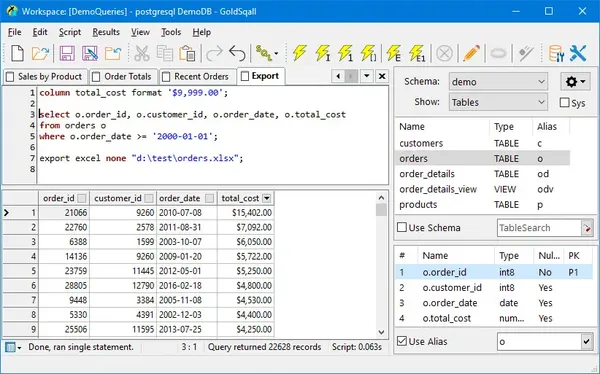Screen dimensions: 600x374
Task: Click the undo arrow icon
Action: click(237, 53)
